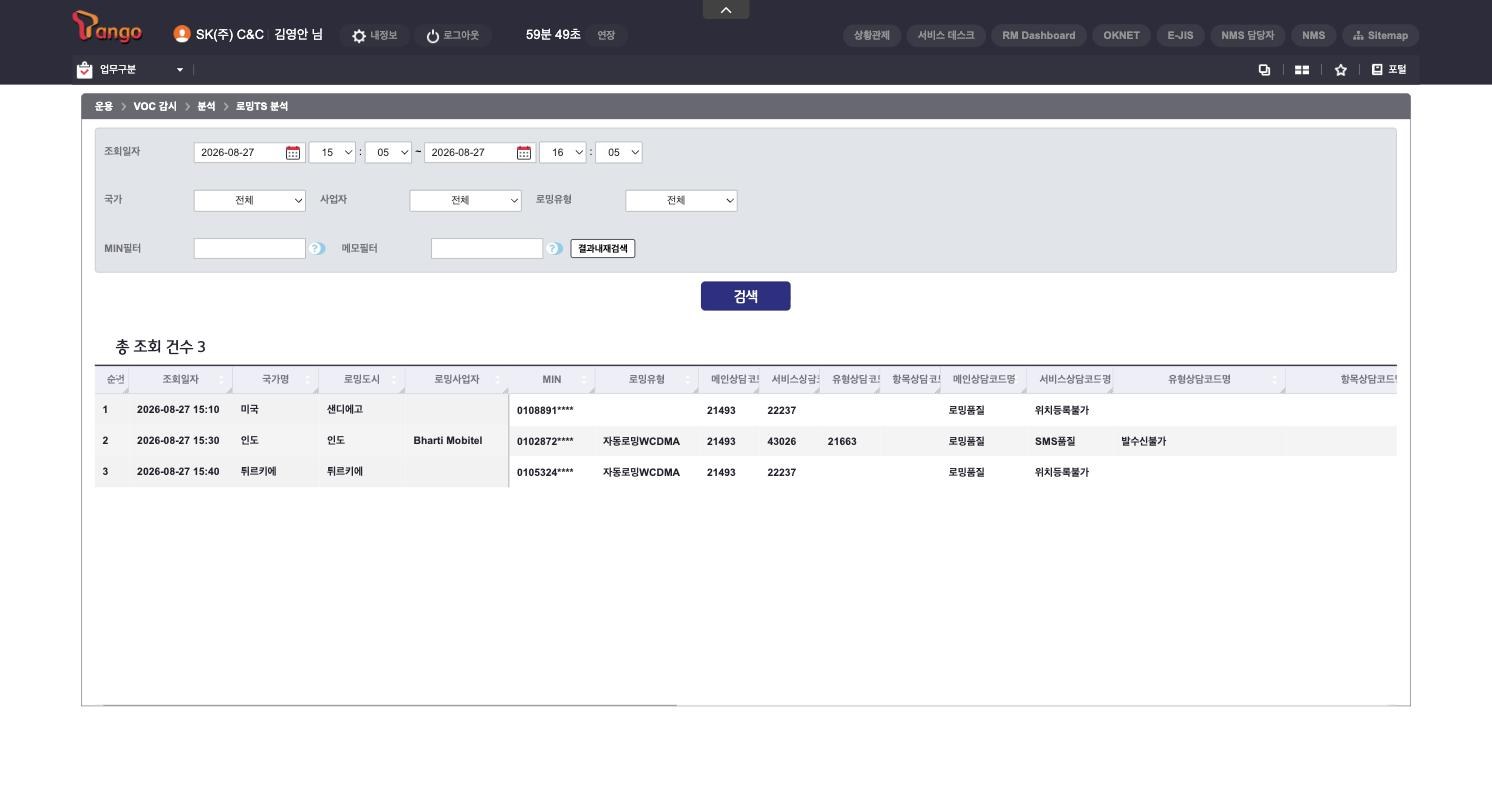
Task: Open the 서비스 데스크 menu
Action: click(946, 35)
